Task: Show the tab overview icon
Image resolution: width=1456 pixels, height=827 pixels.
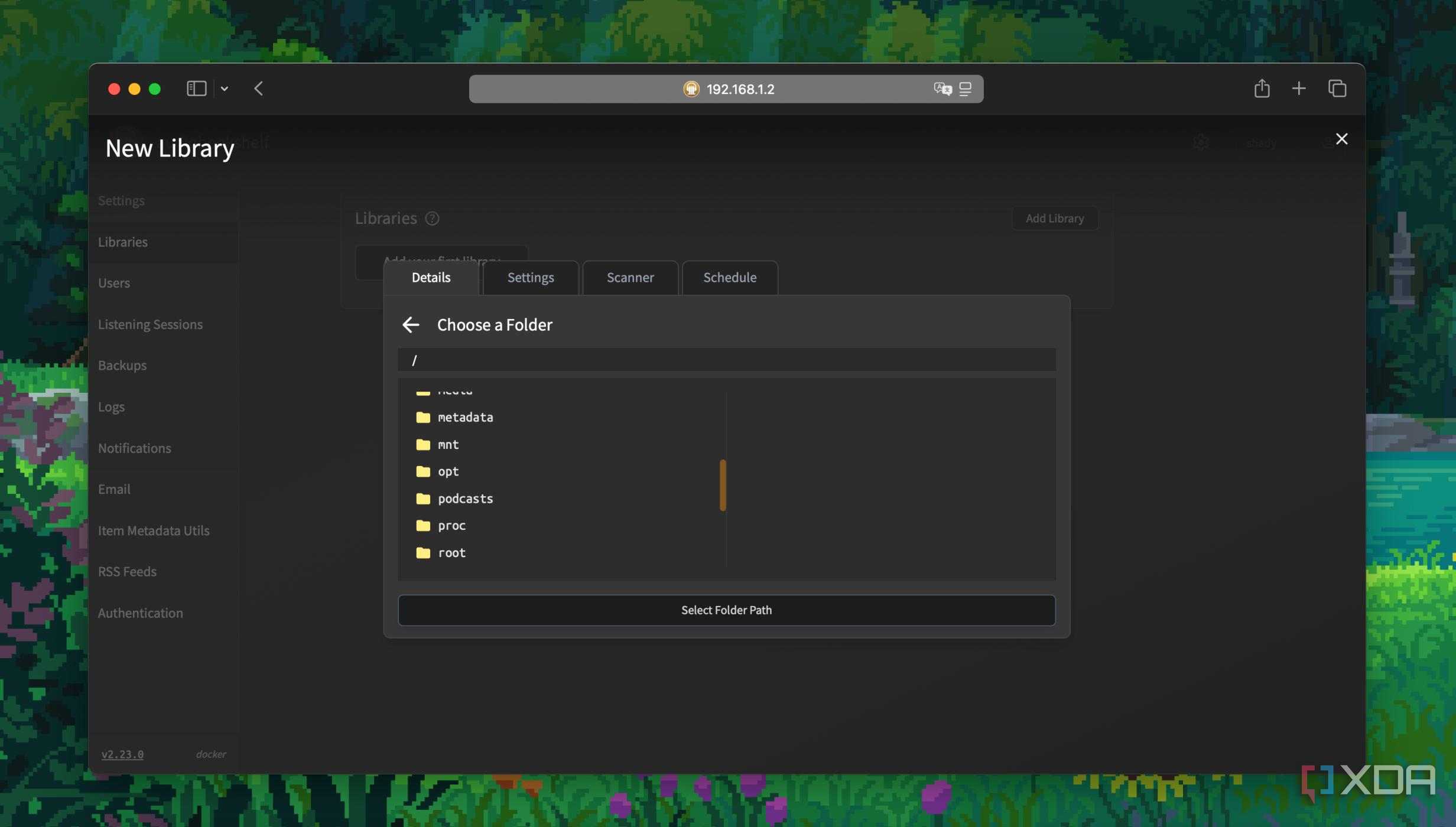Action: click(x=1337, y=89)
